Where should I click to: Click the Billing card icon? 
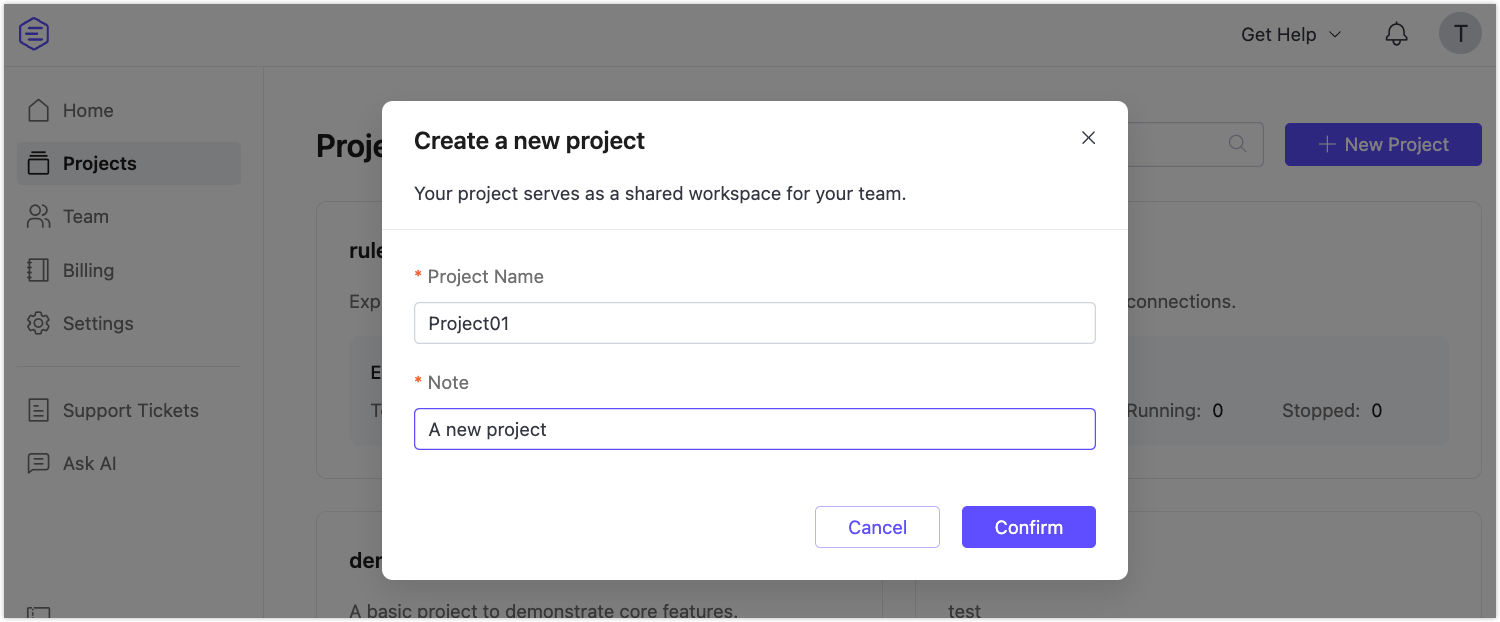pos(39,270)
